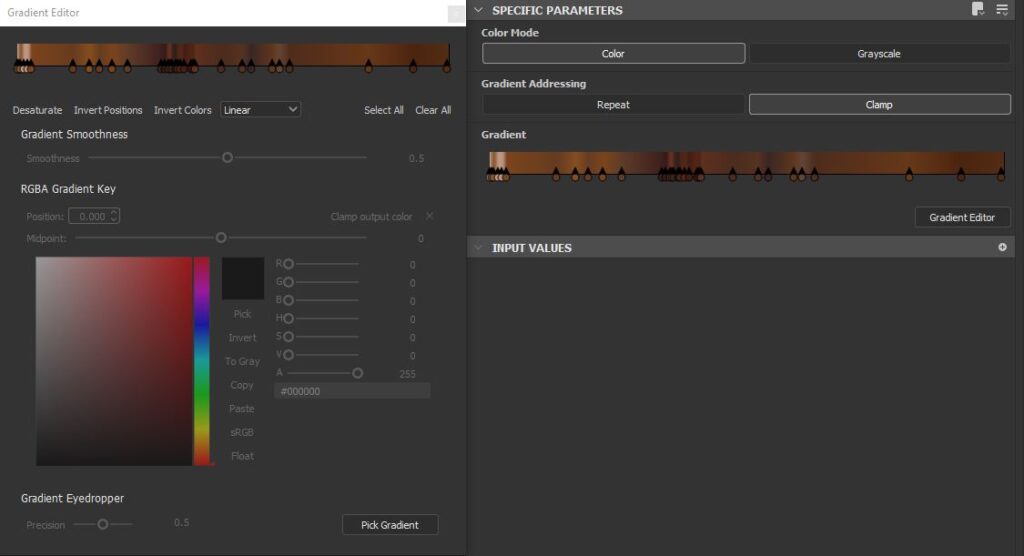
Task: Click the plus icon on Input Values header
Action: tap(1002, 247)
